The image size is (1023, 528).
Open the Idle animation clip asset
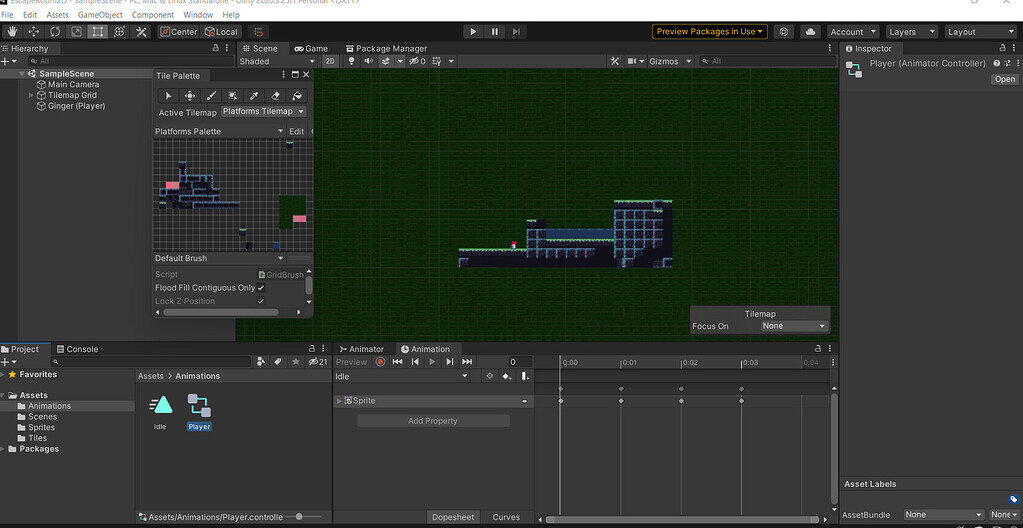pos(160,406)
